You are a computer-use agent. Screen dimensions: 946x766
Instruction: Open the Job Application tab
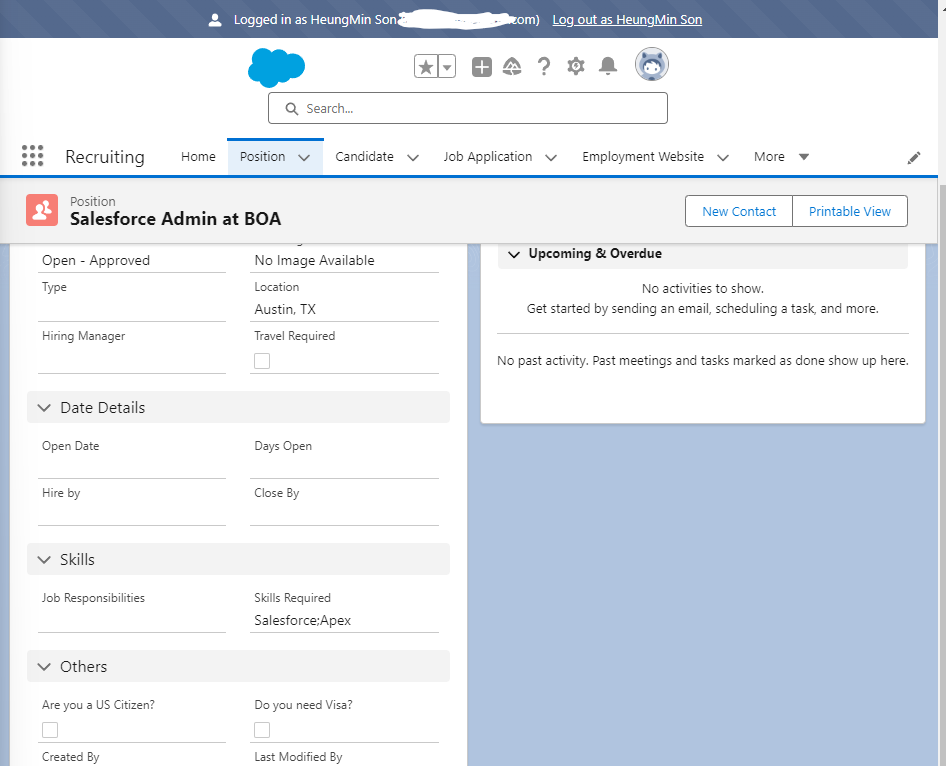[487, 156]
